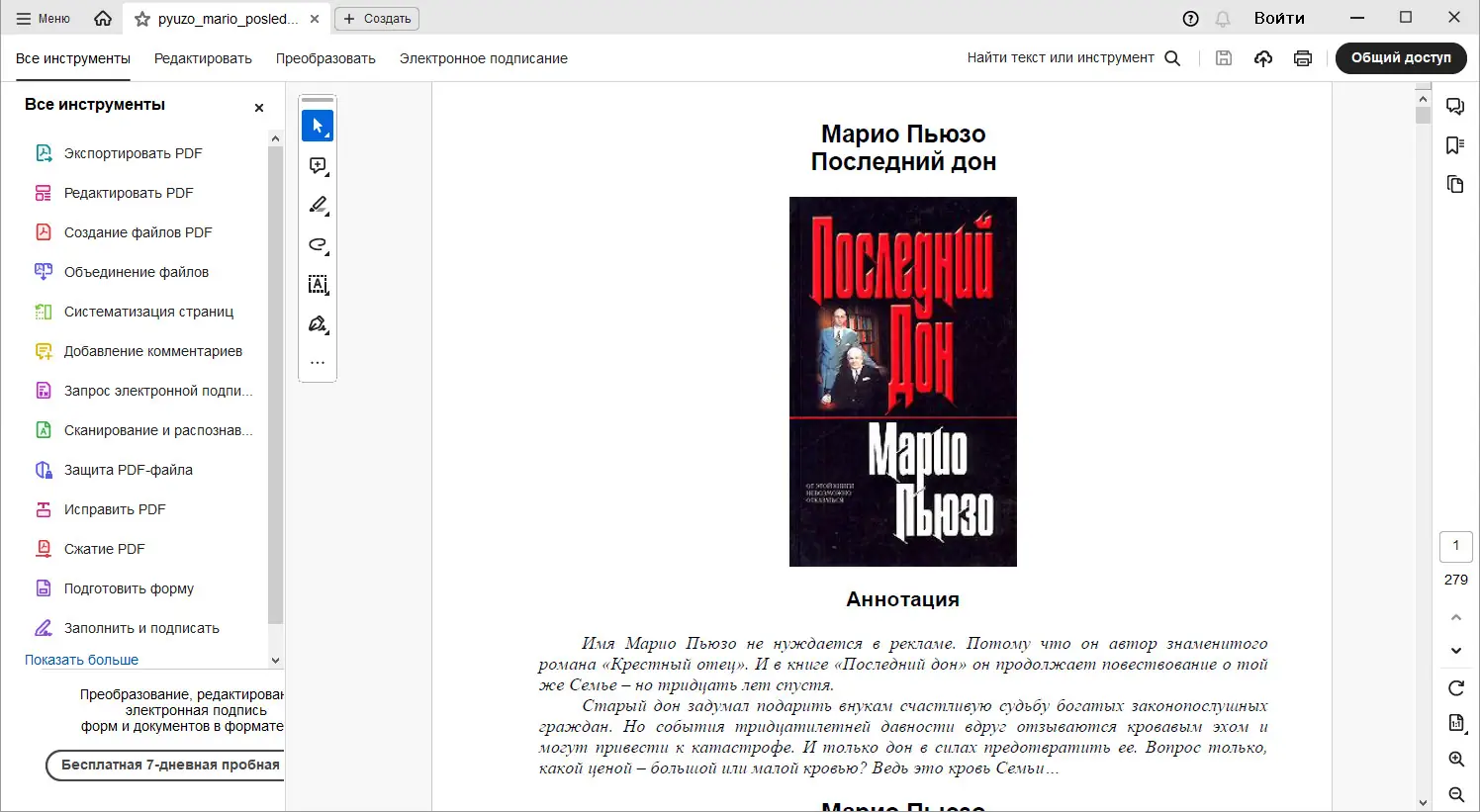Select the pyuzo_mario_posled document tab
Image resolution: width=1480 pixels, height=812 pixels.
click(227, 19)
